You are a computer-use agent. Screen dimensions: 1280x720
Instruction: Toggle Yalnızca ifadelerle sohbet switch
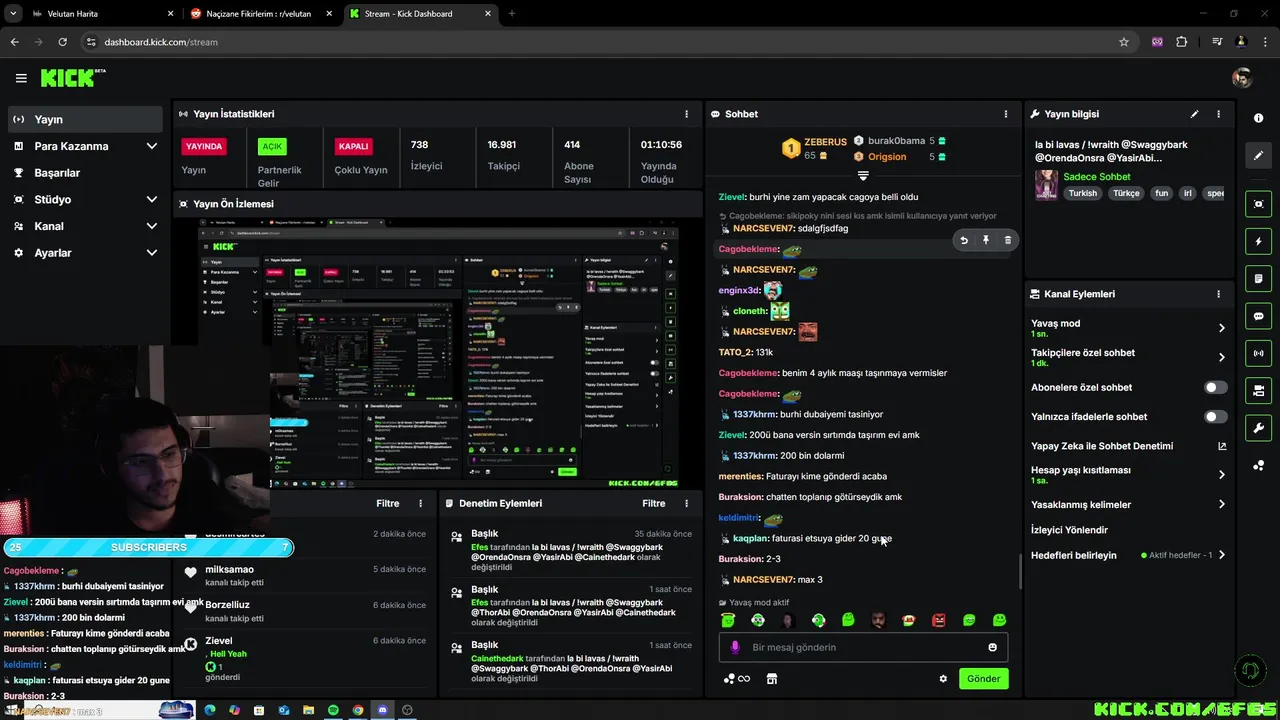click(x=1215, y=416)
